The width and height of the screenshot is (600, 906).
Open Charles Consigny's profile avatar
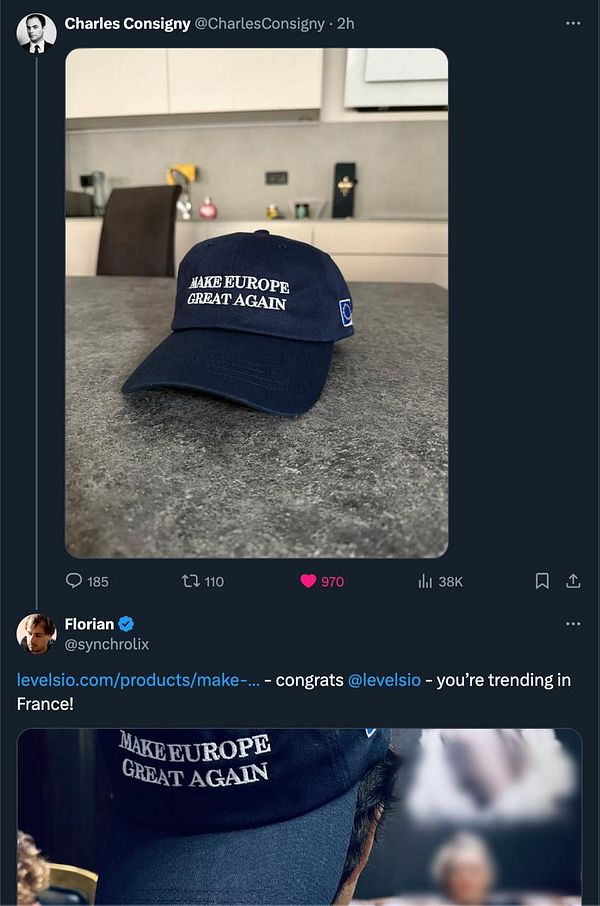coord(37,23)
